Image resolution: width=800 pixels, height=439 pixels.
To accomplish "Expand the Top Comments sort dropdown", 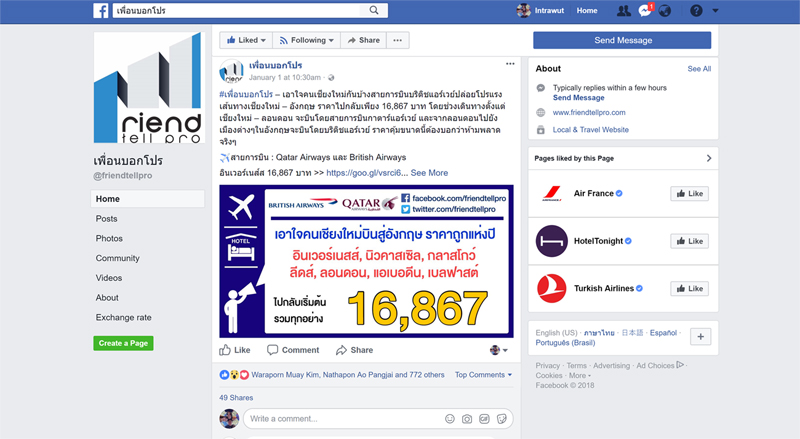I will (x=483, y=375).
